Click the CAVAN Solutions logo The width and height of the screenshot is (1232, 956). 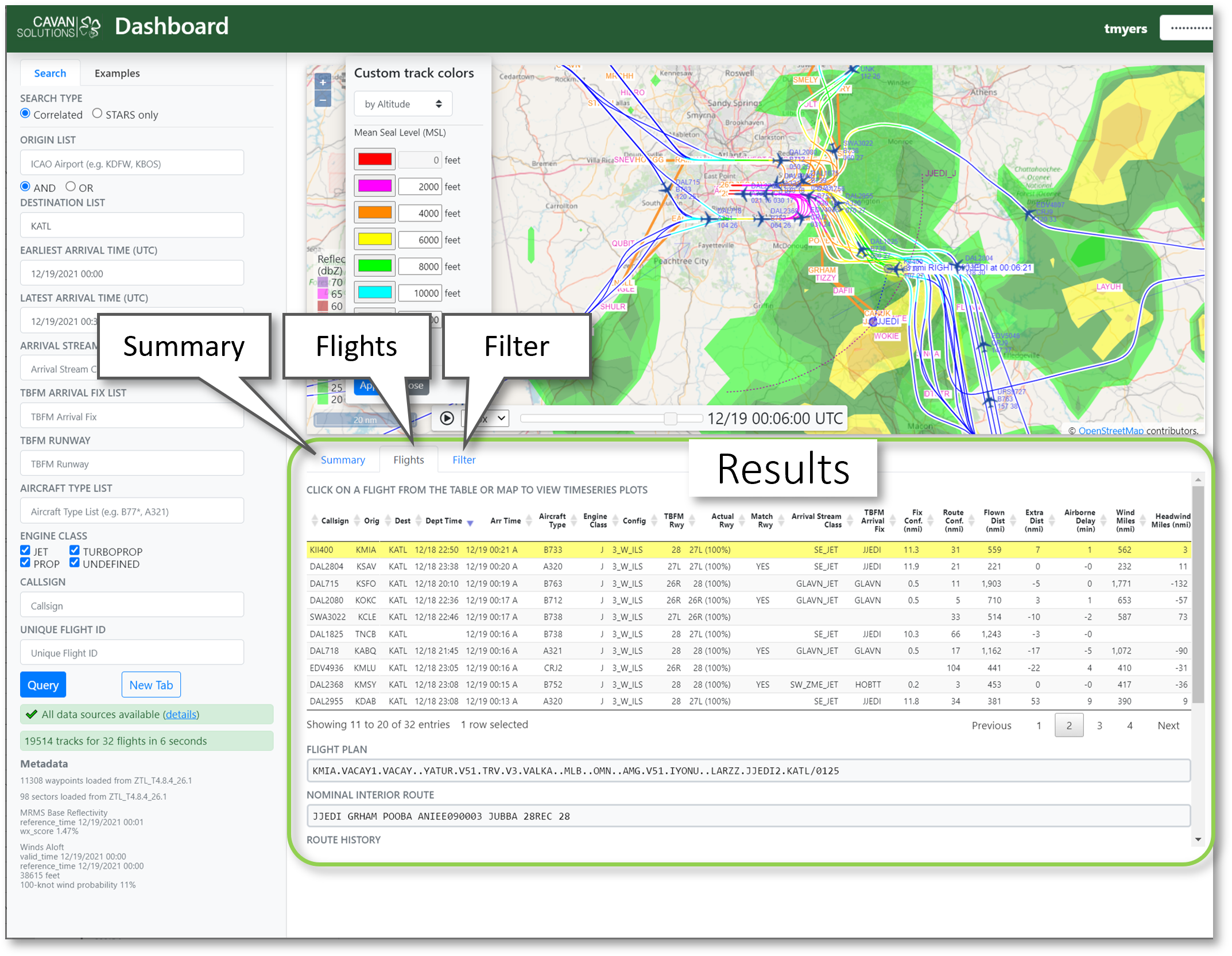click(x=59, y=26)
